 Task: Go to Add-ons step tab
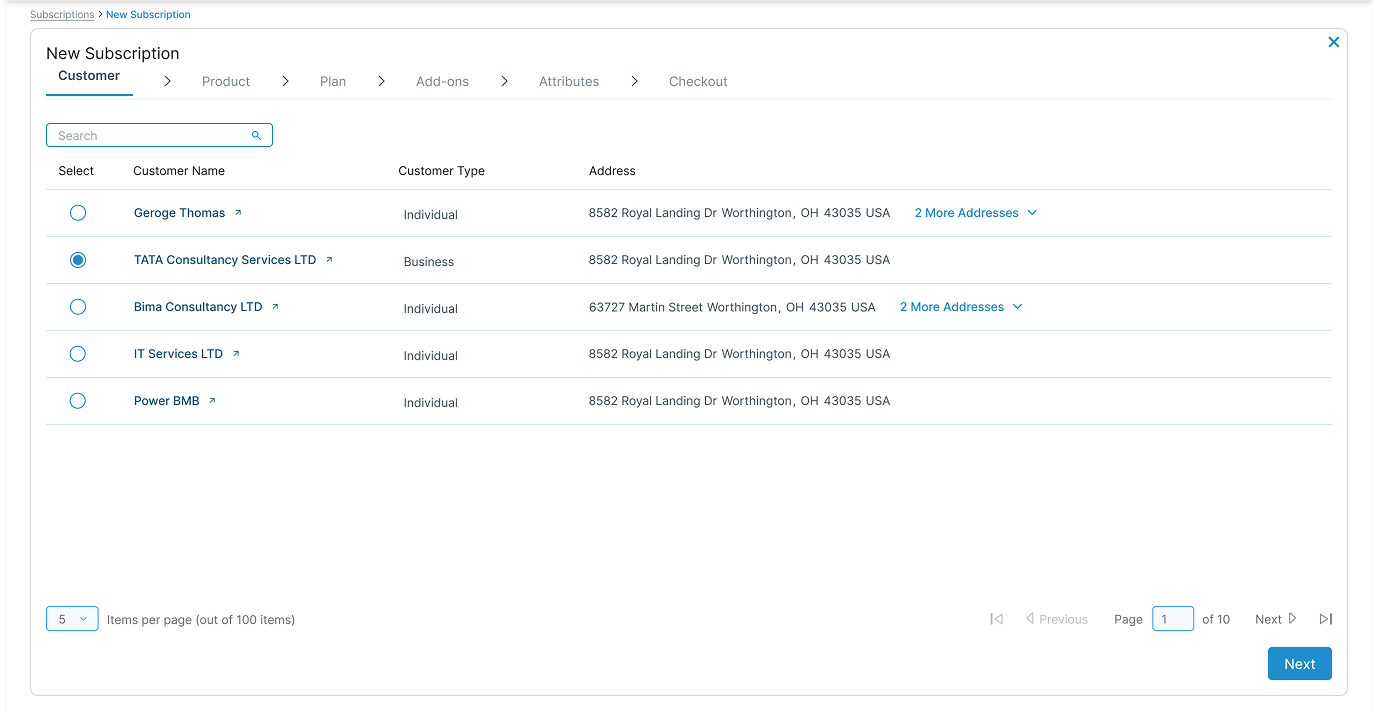coord(442,82)
